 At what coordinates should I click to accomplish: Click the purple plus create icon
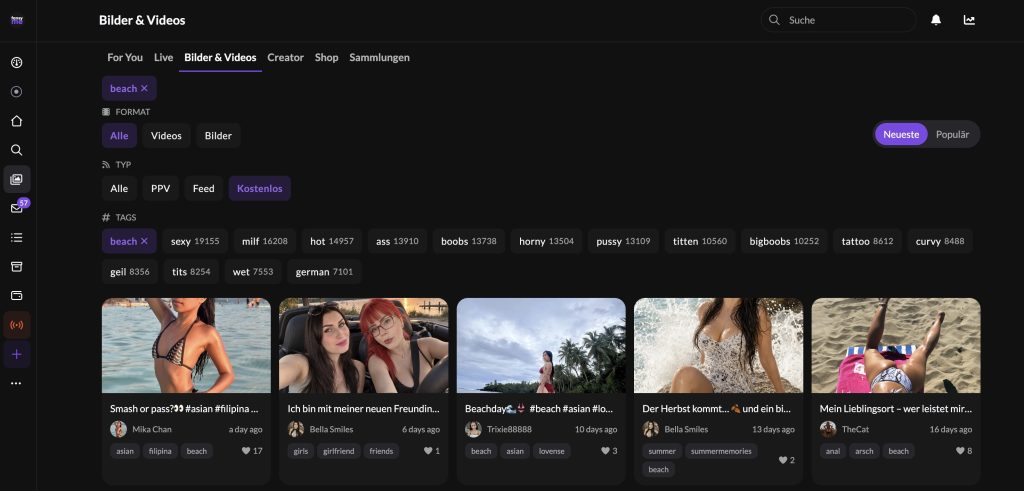17,354
